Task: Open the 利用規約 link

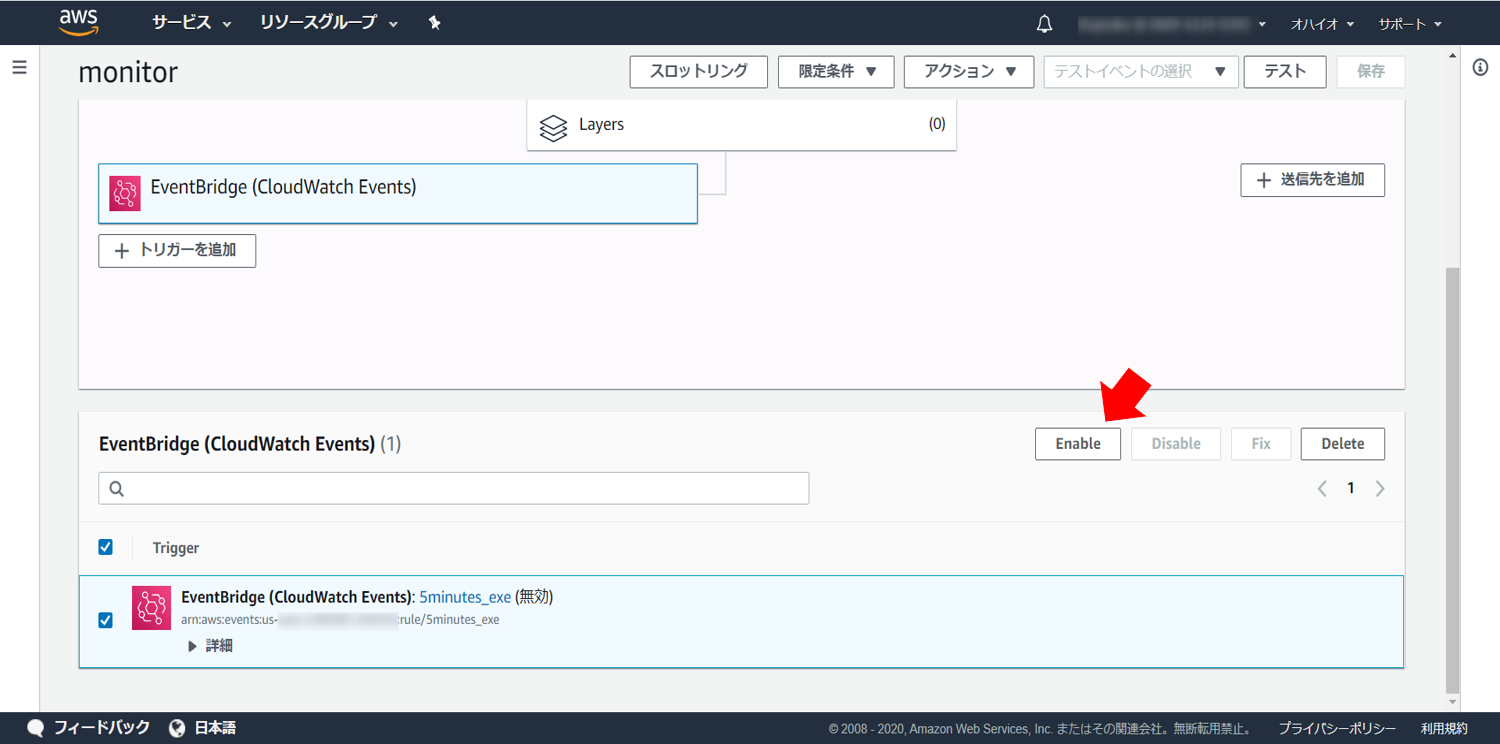Action: [1444, 729]
